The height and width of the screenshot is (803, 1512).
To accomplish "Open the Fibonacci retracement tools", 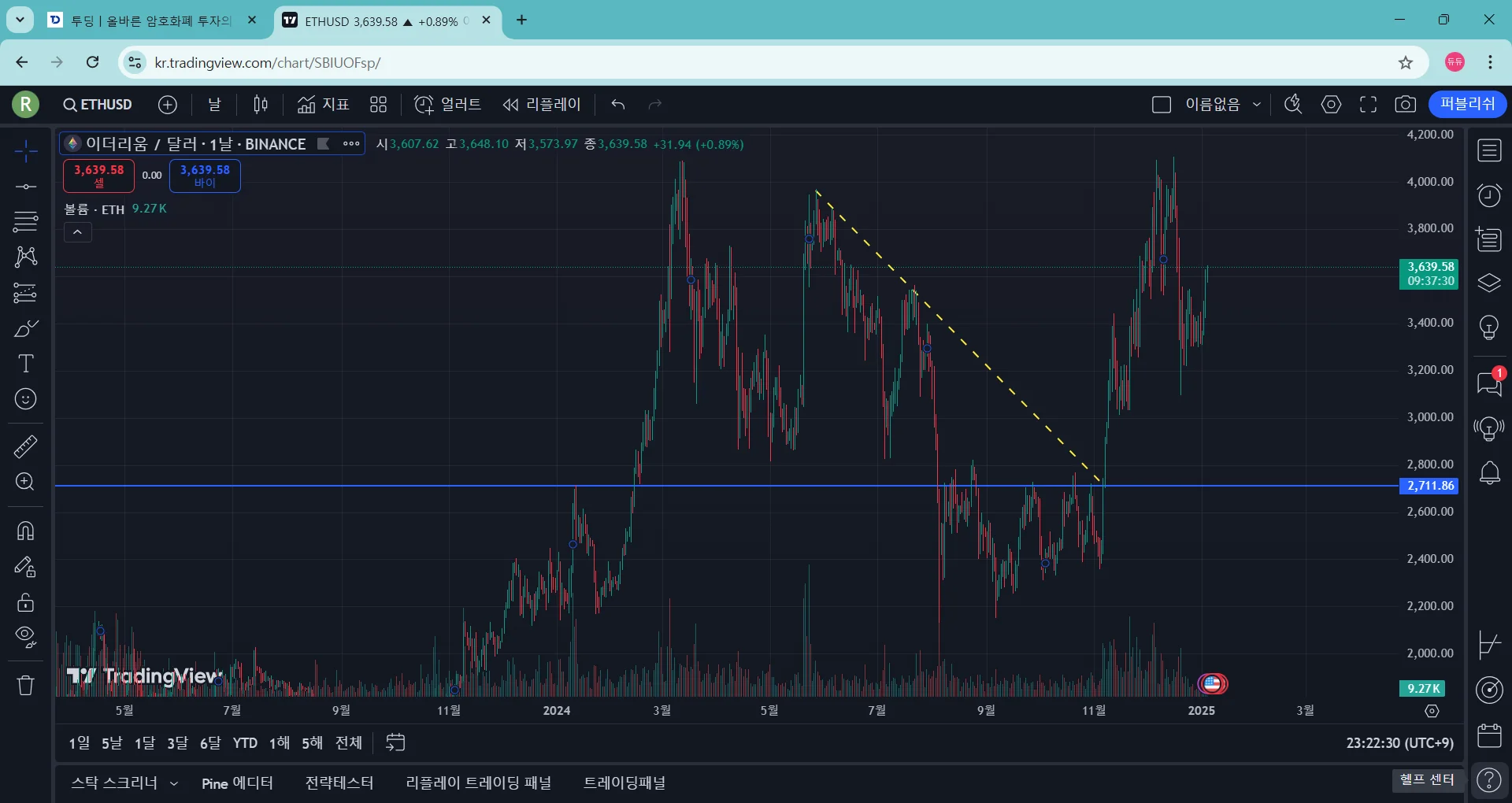I will pyautogui.click(x=25, y=222).
